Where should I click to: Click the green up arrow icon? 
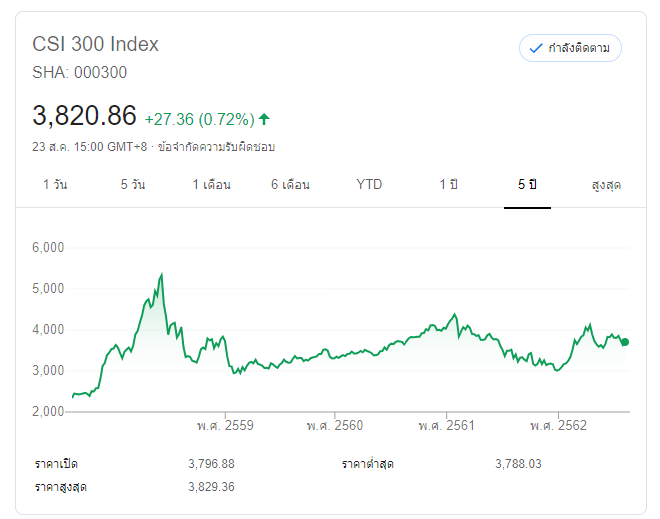[x=264, y=119]
